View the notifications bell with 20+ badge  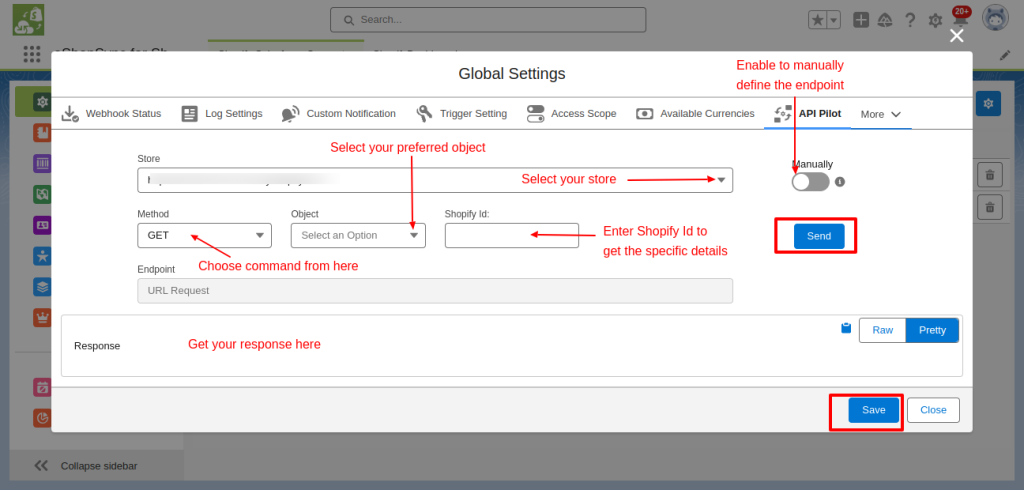coord(959,18)
